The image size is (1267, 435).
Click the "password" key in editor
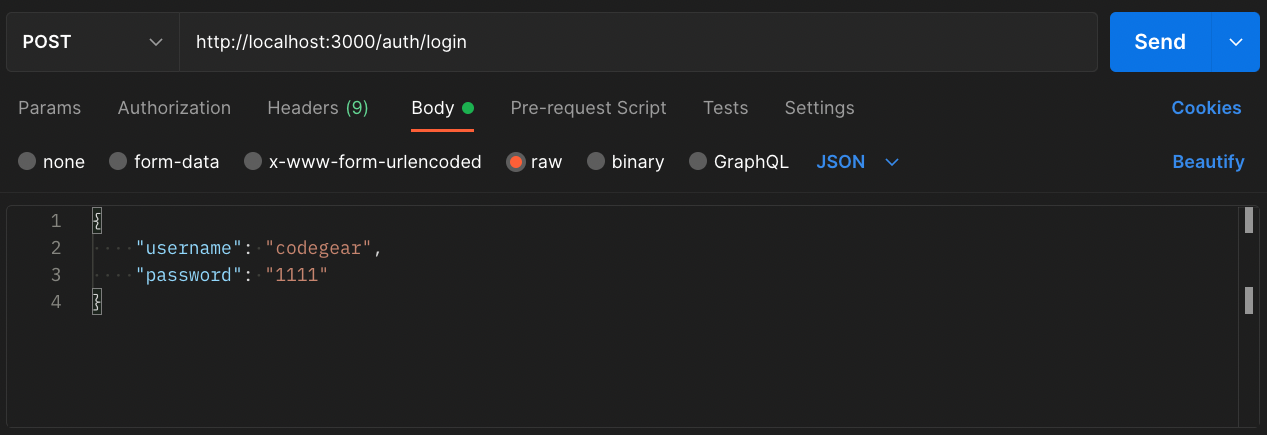click(189, 275)
